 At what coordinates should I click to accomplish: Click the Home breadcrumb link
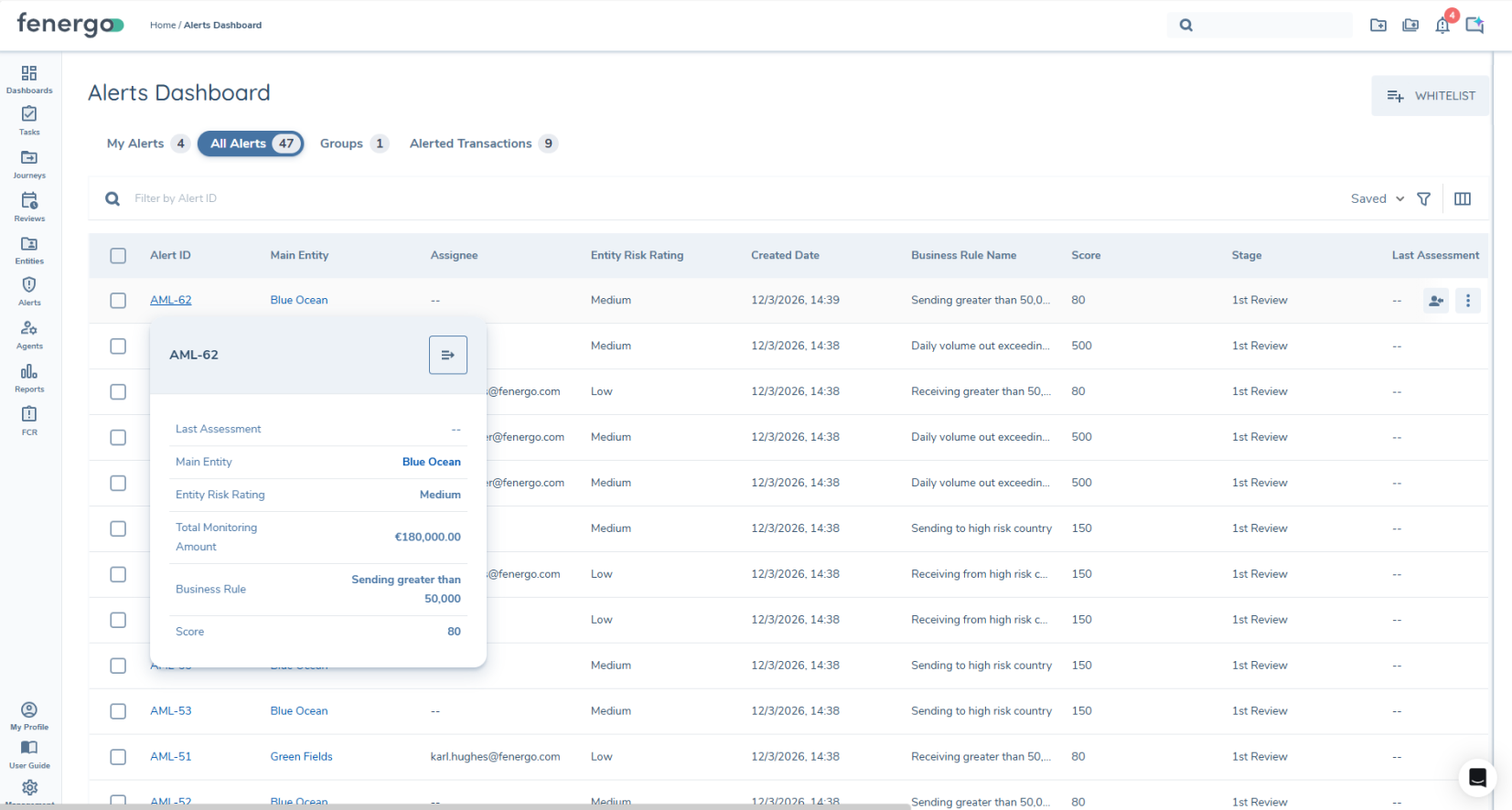tap(163, 25)
